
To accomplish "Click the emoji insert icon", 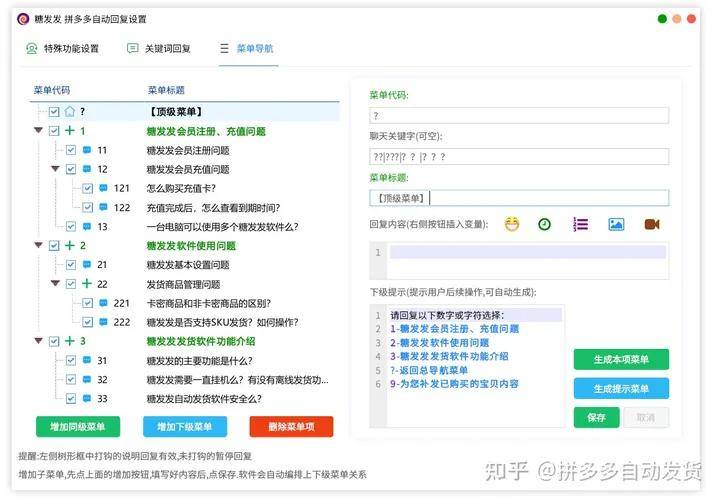I will (x=512, y=224).
